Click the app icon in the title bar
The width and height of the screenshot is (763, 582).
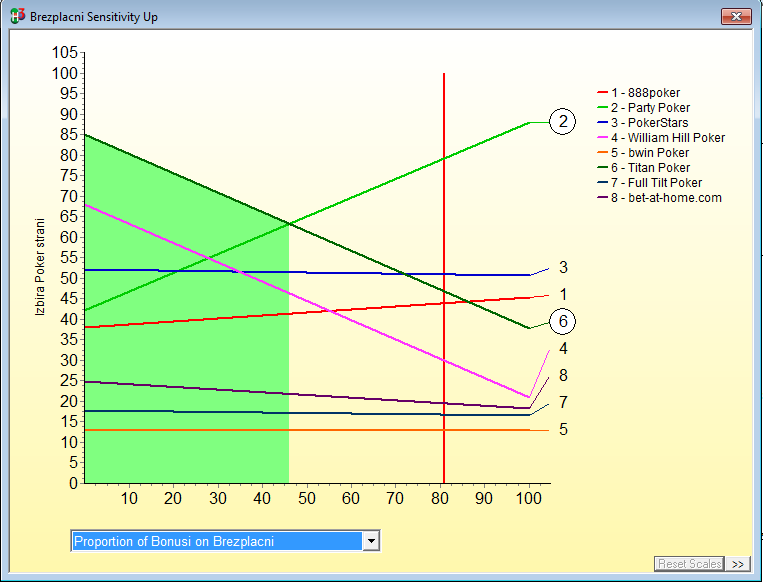[17, 17]
